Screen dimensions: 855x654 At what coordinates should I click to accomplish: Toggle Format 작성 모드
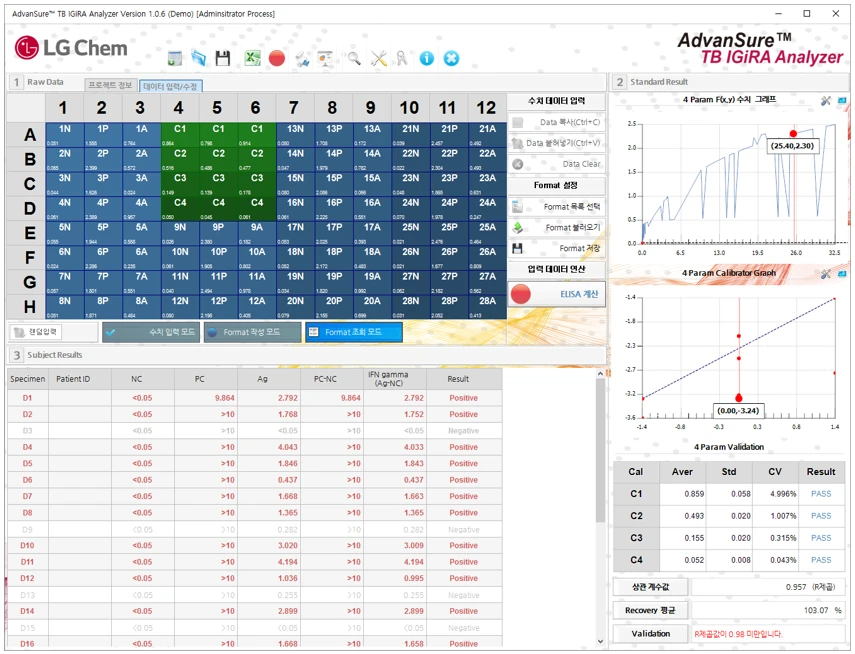tap(252, 332)
